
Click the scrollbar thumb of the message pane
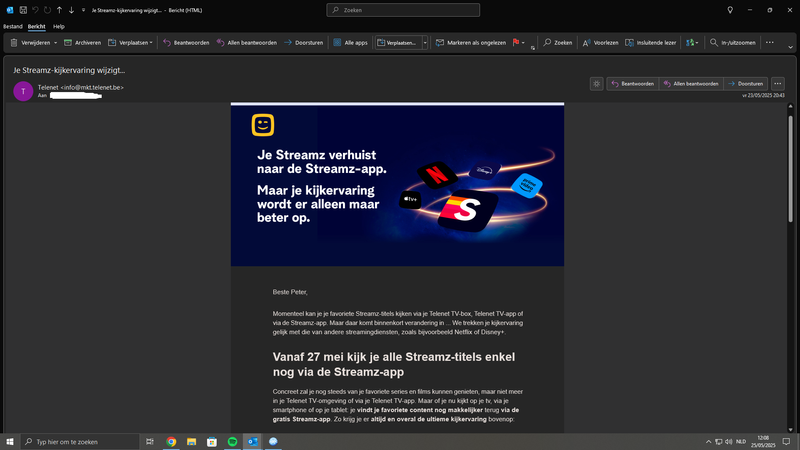tap(790, 168)
